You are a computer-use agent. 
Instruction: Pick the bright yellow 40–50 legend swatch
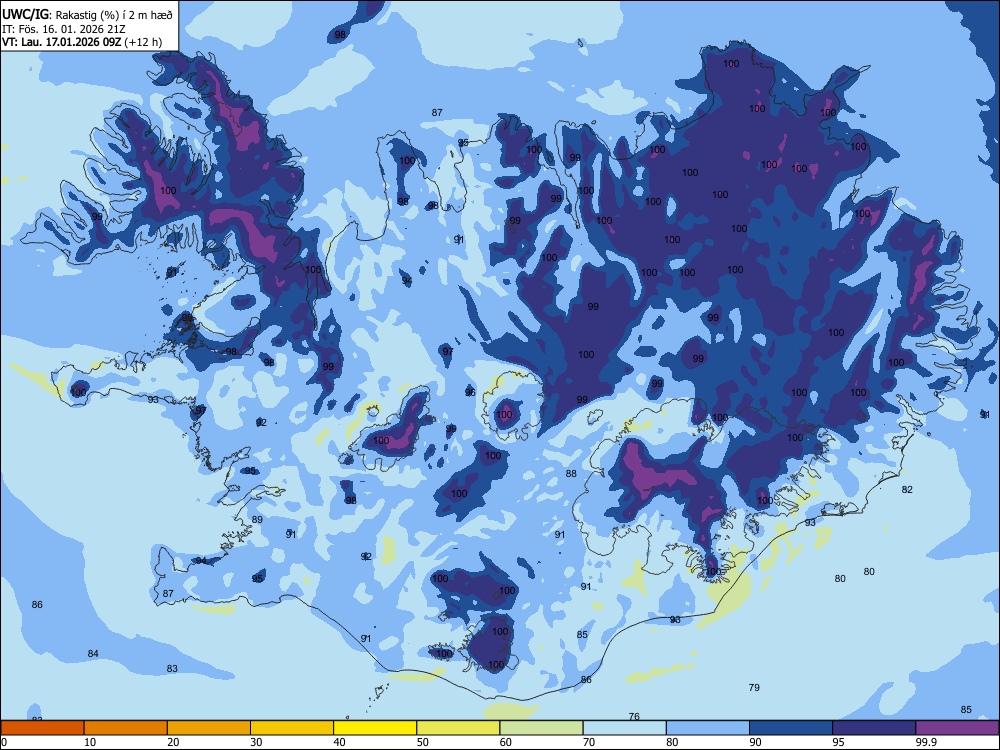[x=375, y=728]
